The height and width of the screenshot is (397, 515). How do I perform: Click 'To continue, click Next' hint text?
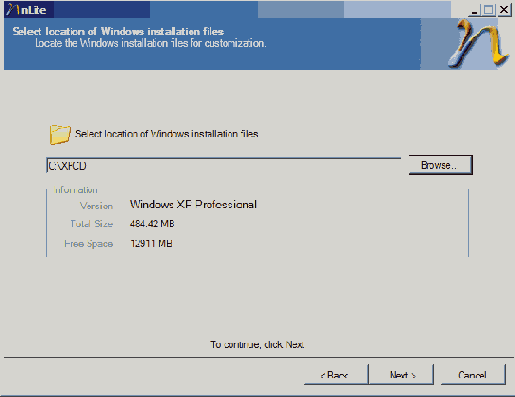[x=257, y=344]
